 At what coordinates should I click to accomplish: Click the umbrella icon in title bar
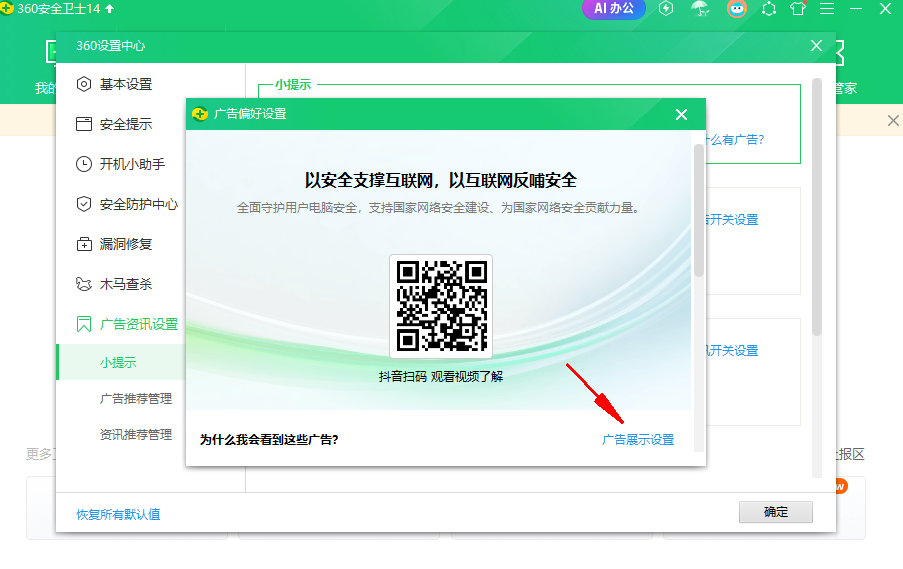point(700,9)
